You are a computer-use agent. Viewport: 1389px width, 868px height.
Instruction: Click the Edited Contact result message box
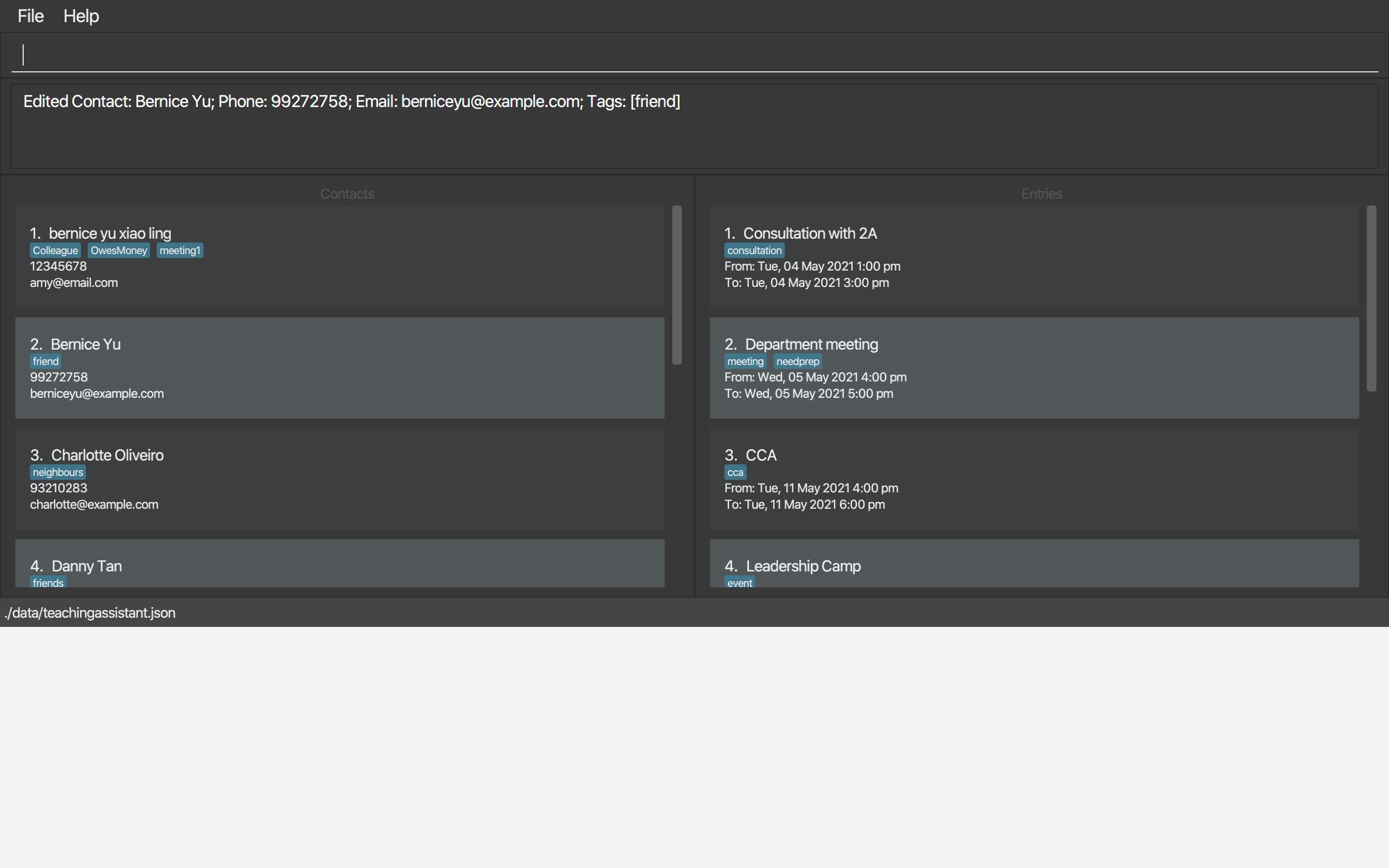(694, 126)
